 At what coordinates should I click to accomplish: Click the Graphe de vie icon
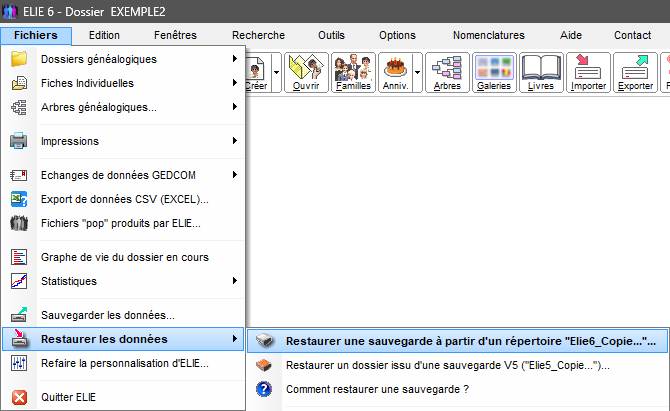coord(19,257)
